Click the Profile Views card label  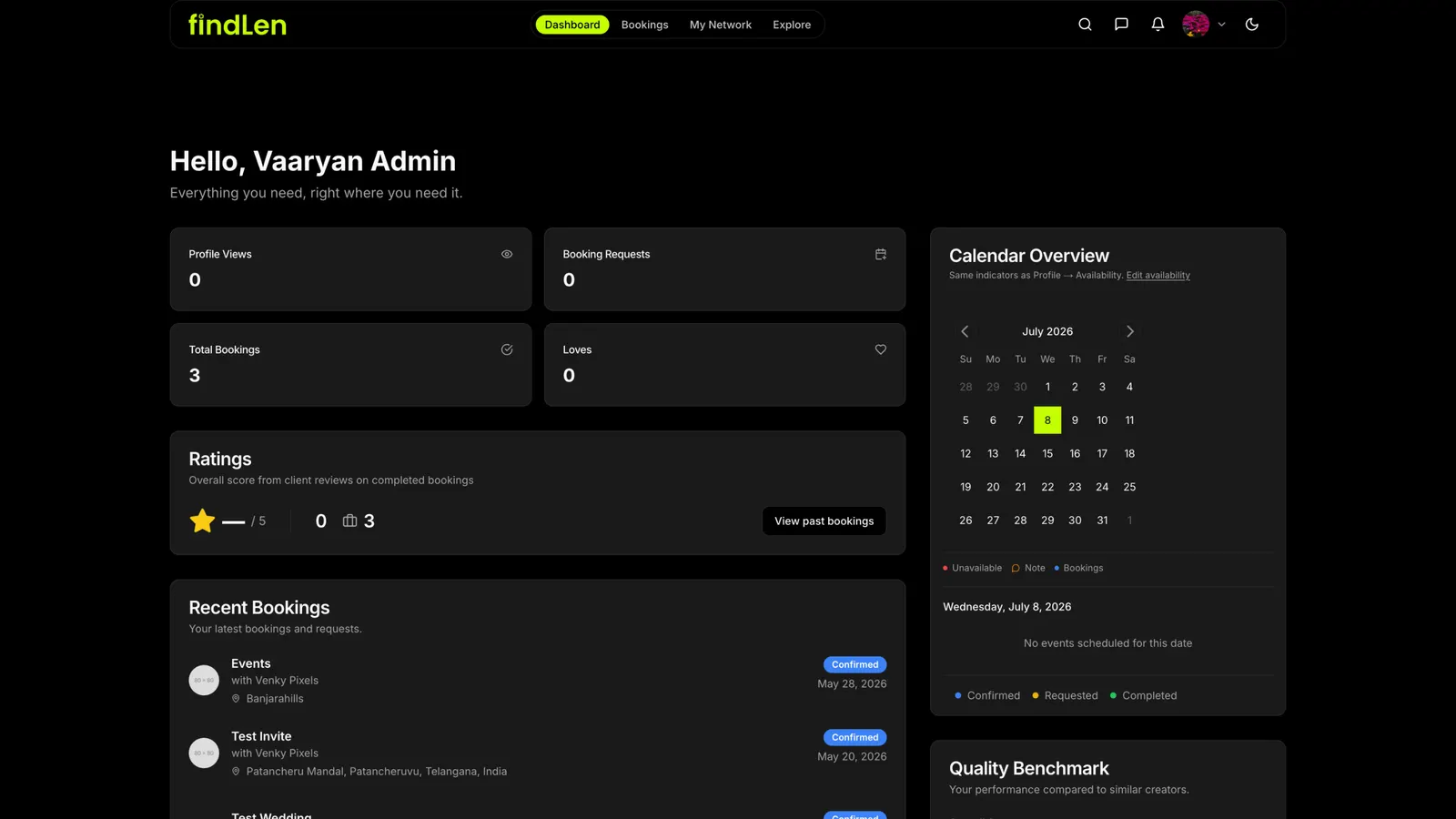(220, 254)
